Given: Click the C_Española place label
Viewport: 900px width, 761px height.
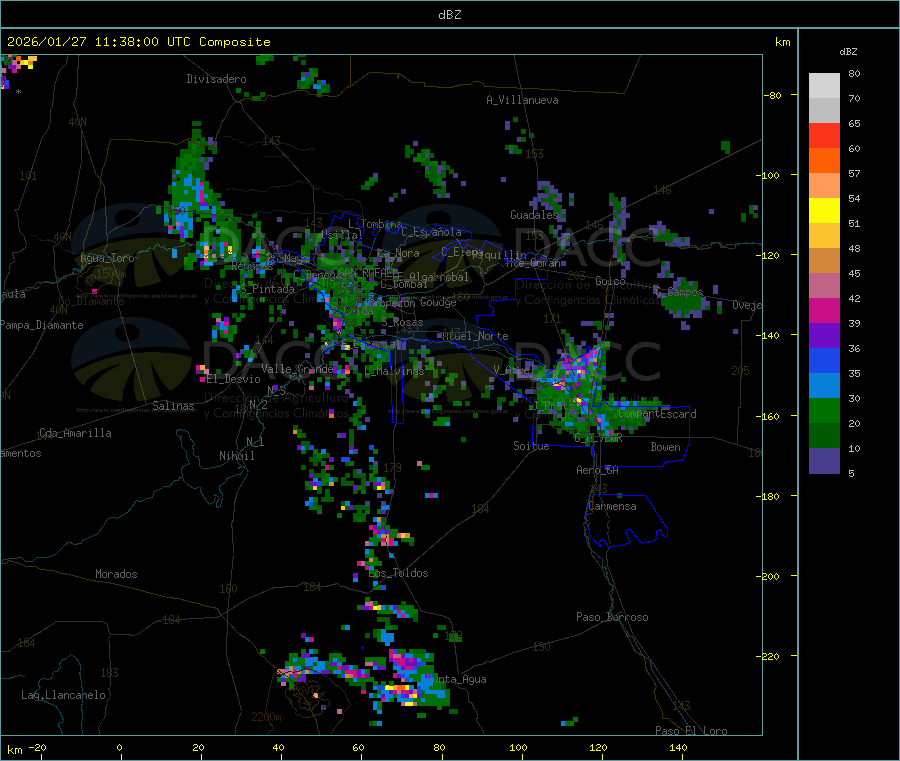Looking at the screenshot, I should (x=432, y=232).
